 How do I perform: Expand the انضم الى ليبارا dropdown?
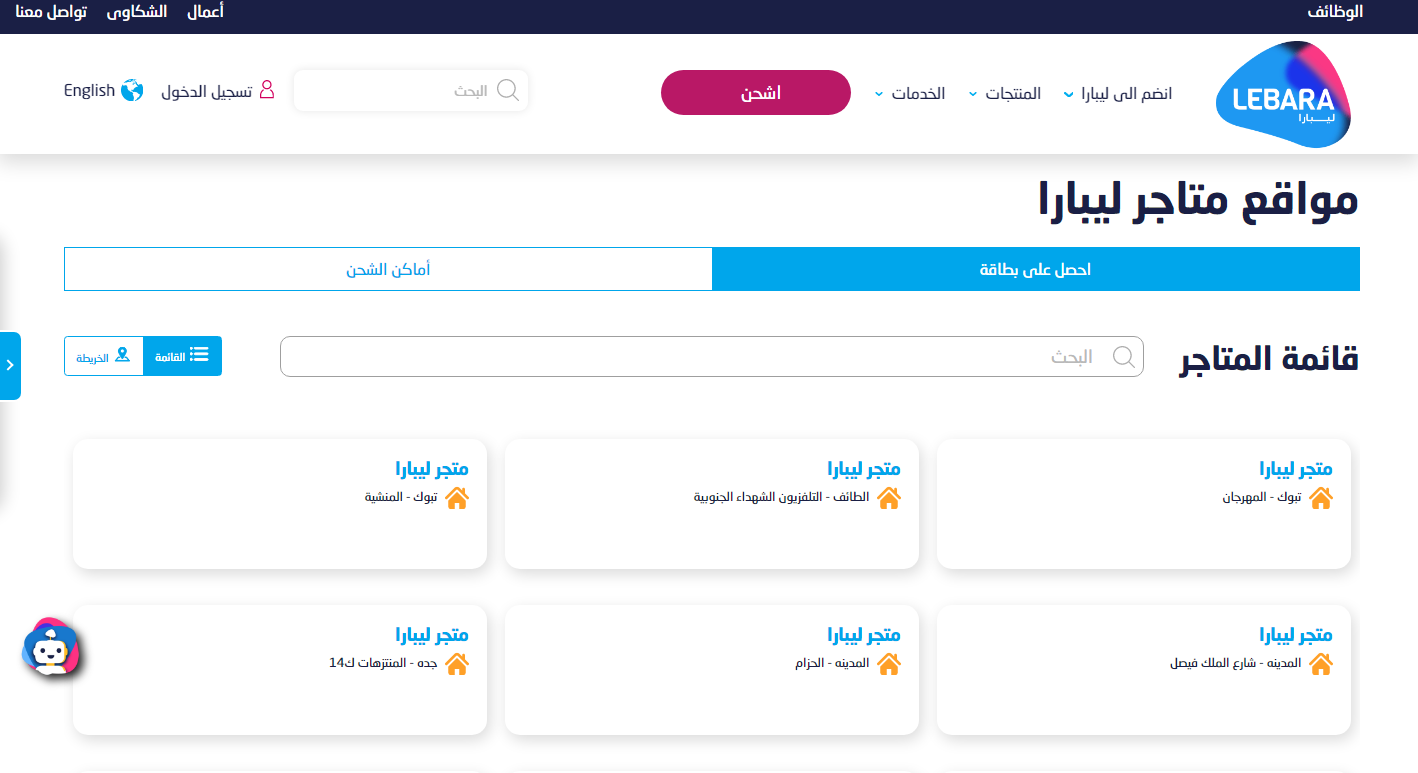(1118, 94)
